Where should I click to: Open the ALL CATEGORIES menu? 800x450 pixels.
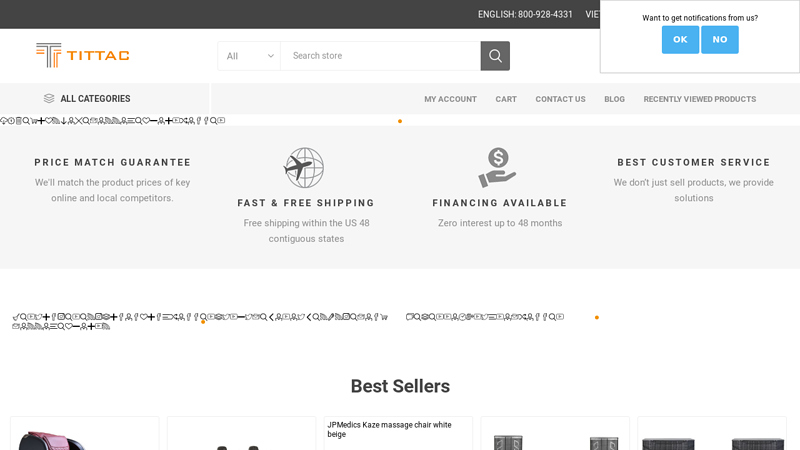point(95,98)
